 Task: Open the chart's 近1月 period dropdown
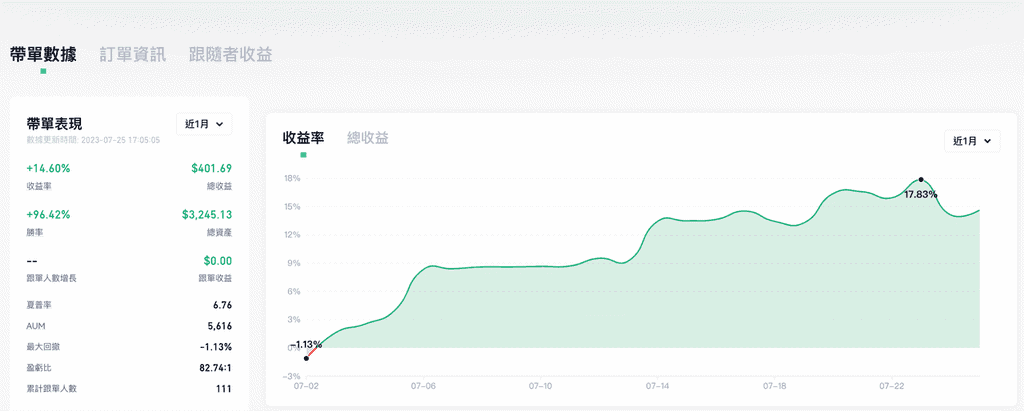[972, 141]
